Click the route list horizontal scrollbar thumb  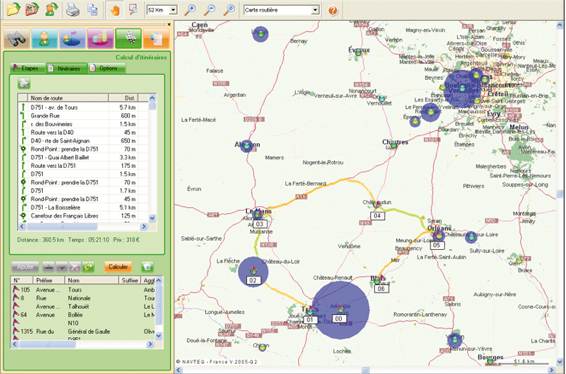(62, 226)
